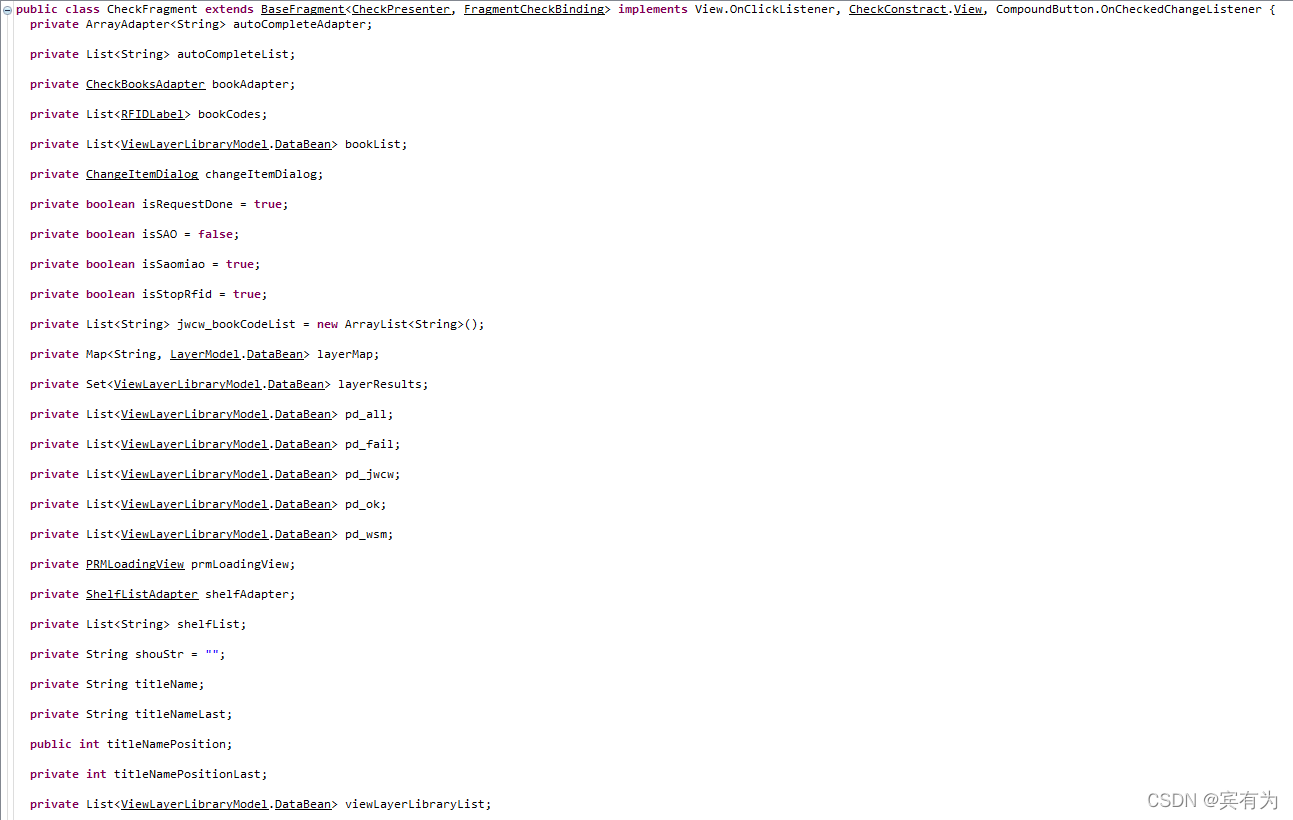1293x820 pixels.
Task: Open ViewLayerLibraryModel link on pd_jwcw line
Action: click(194, 474)
